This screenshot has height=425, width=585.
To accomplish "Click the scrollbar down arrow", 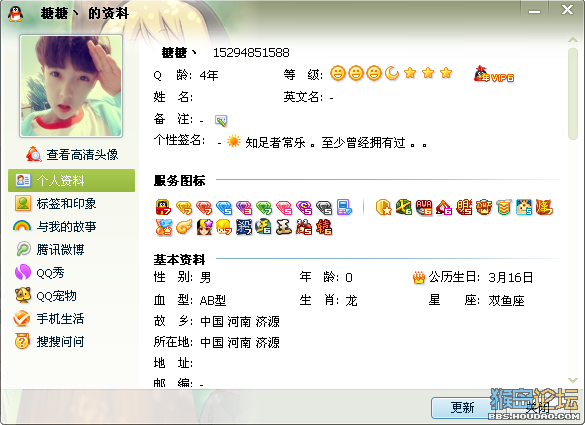I will point(573,380).
